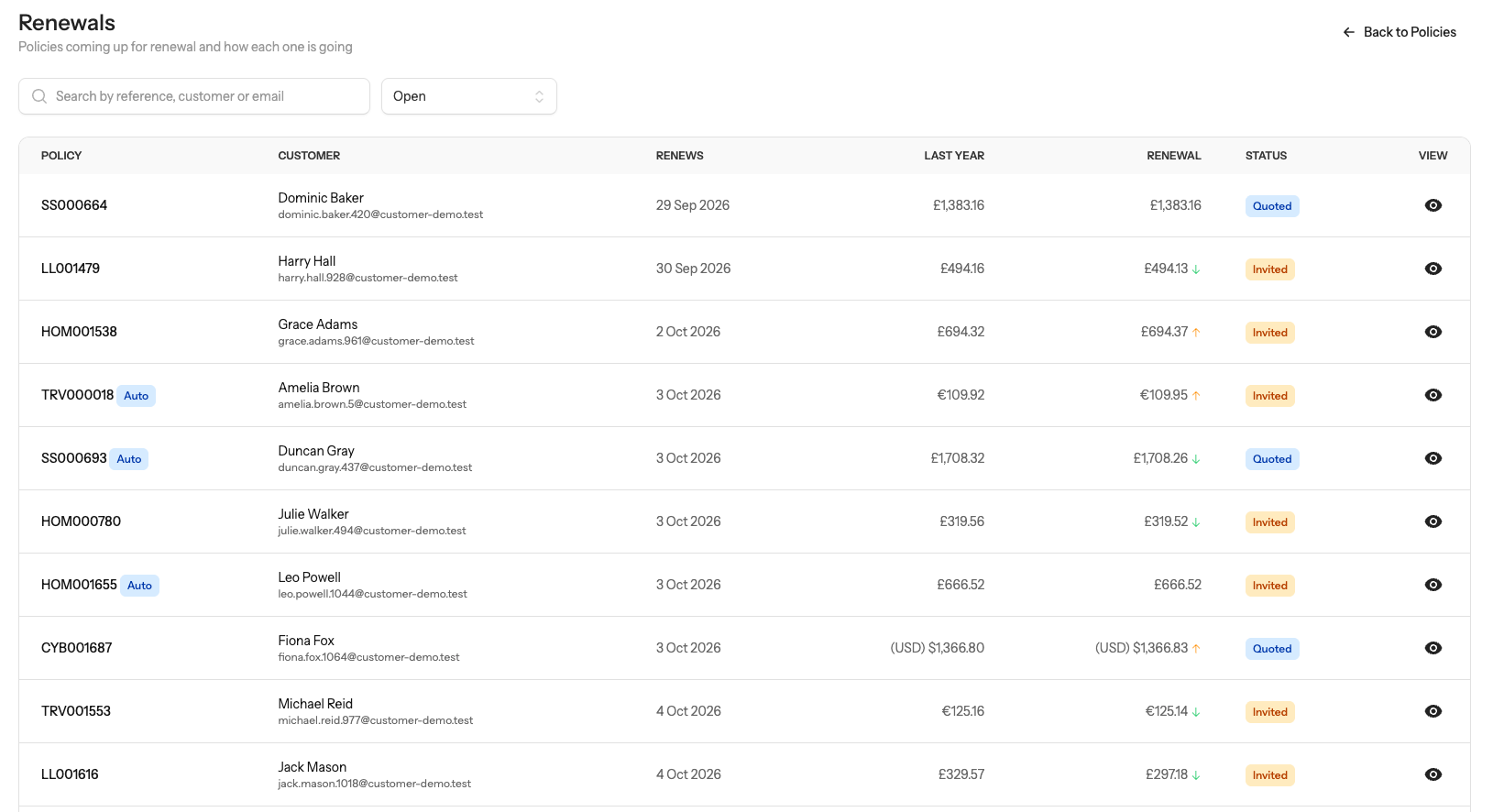The width and height of the screenshot is (1493, 812).
Task: Click the Quoted status for Dominic Baker
Action: coord(1272,206)
